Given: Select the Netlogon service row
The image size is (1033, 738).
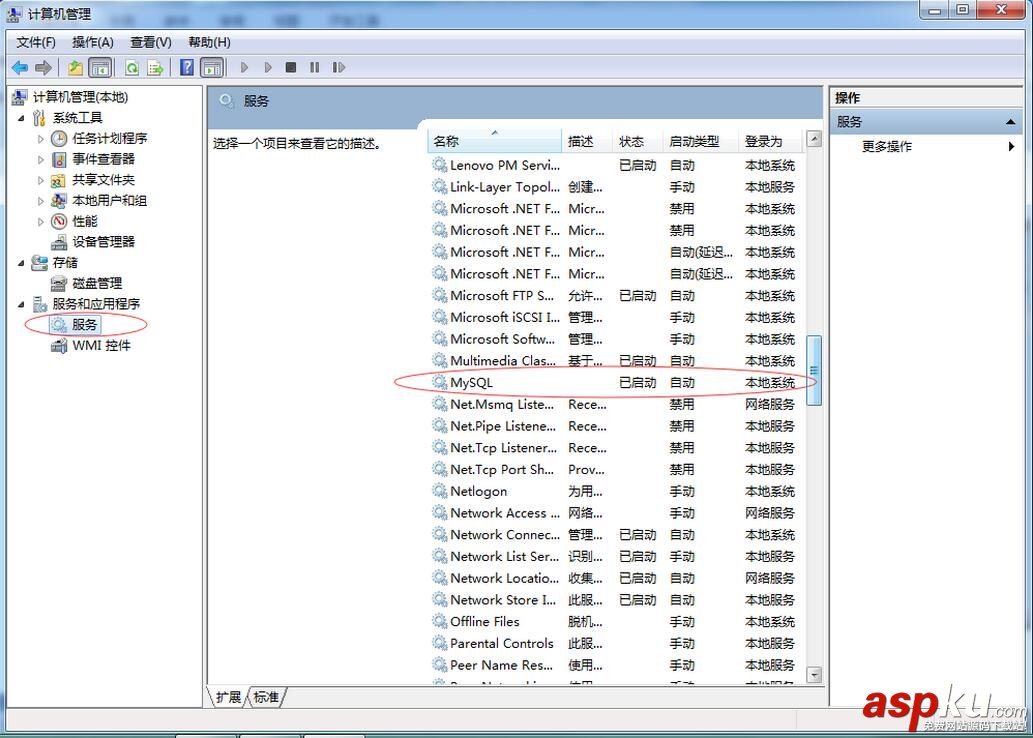Looking at the screenshot, I should (x=616, y=492).
